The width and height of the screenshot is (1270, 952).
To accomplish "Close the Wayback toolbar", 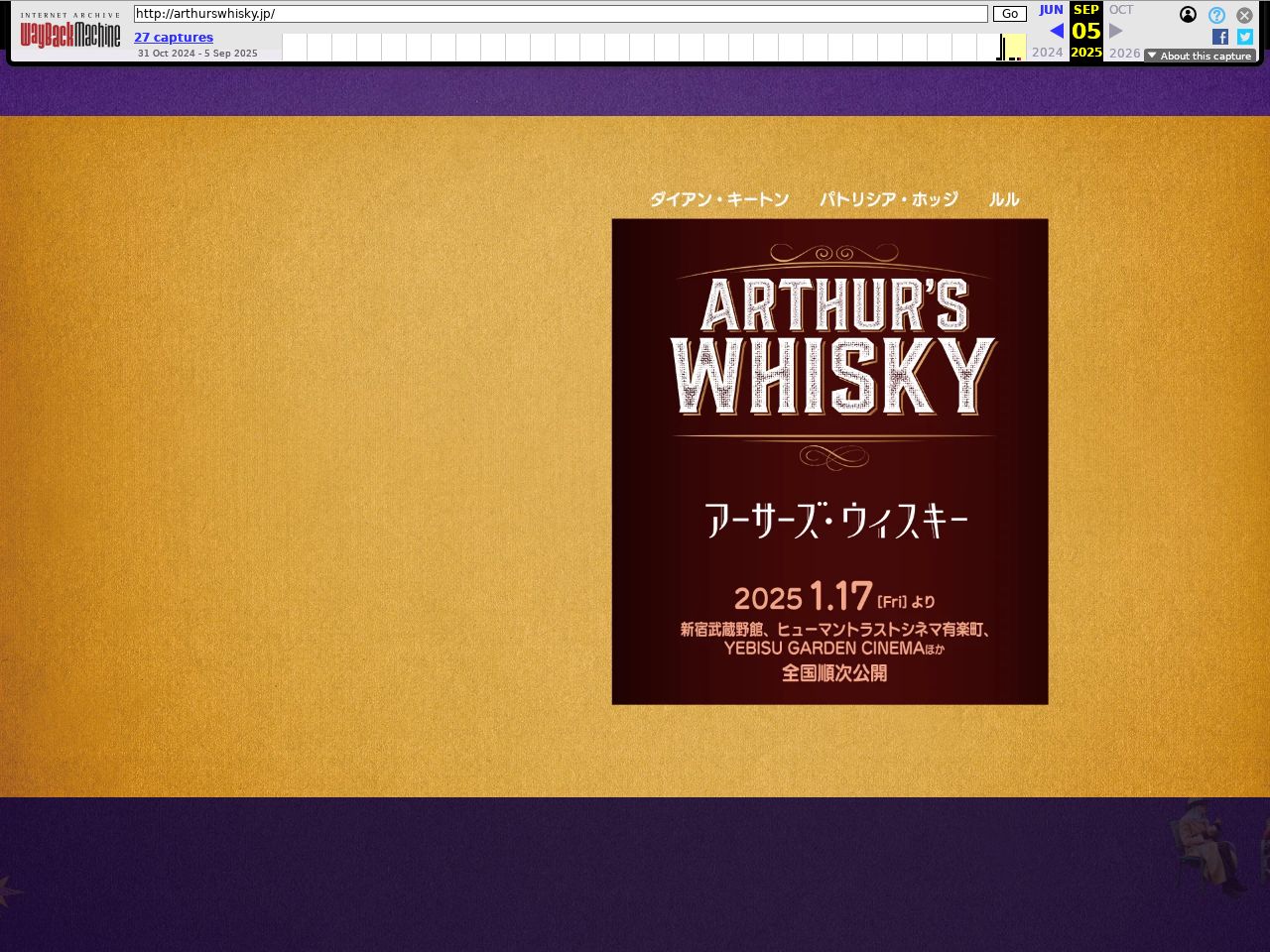I will coord(1244,15).
